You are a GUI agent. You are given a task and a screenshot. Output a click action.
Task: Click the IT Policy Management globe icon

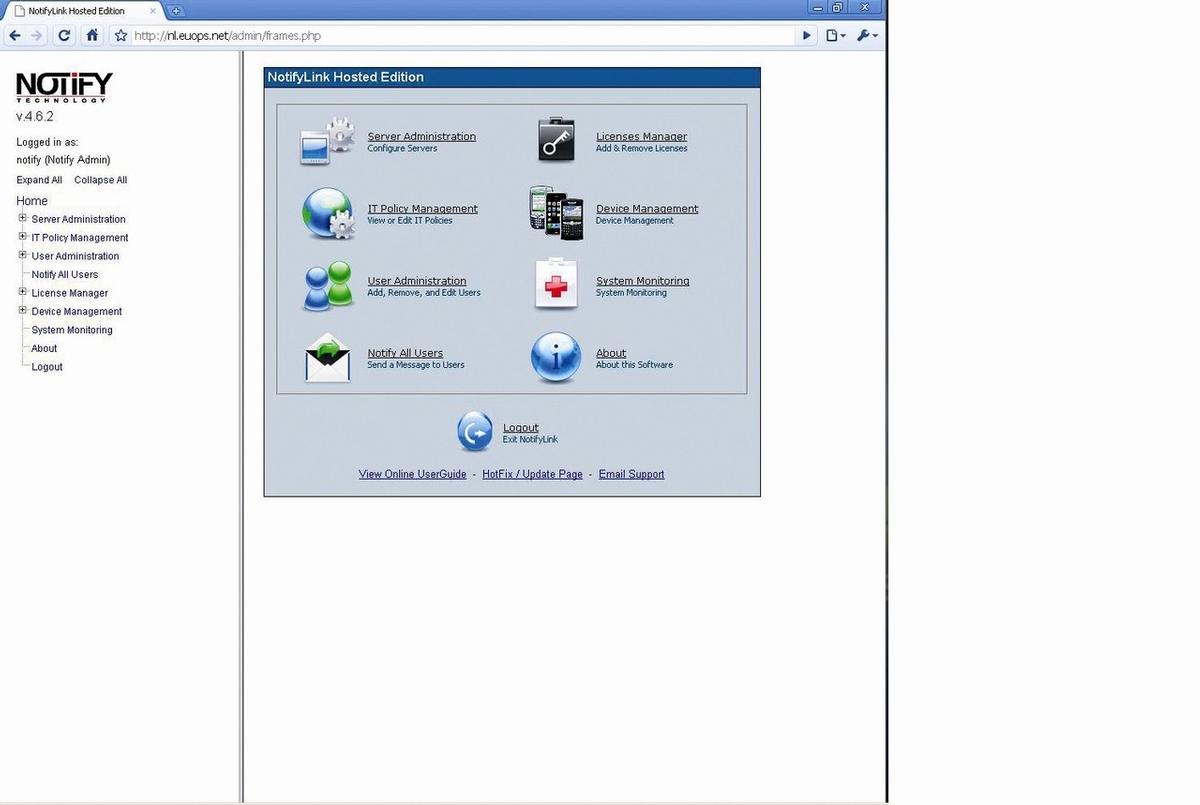[x=328, y=213]
